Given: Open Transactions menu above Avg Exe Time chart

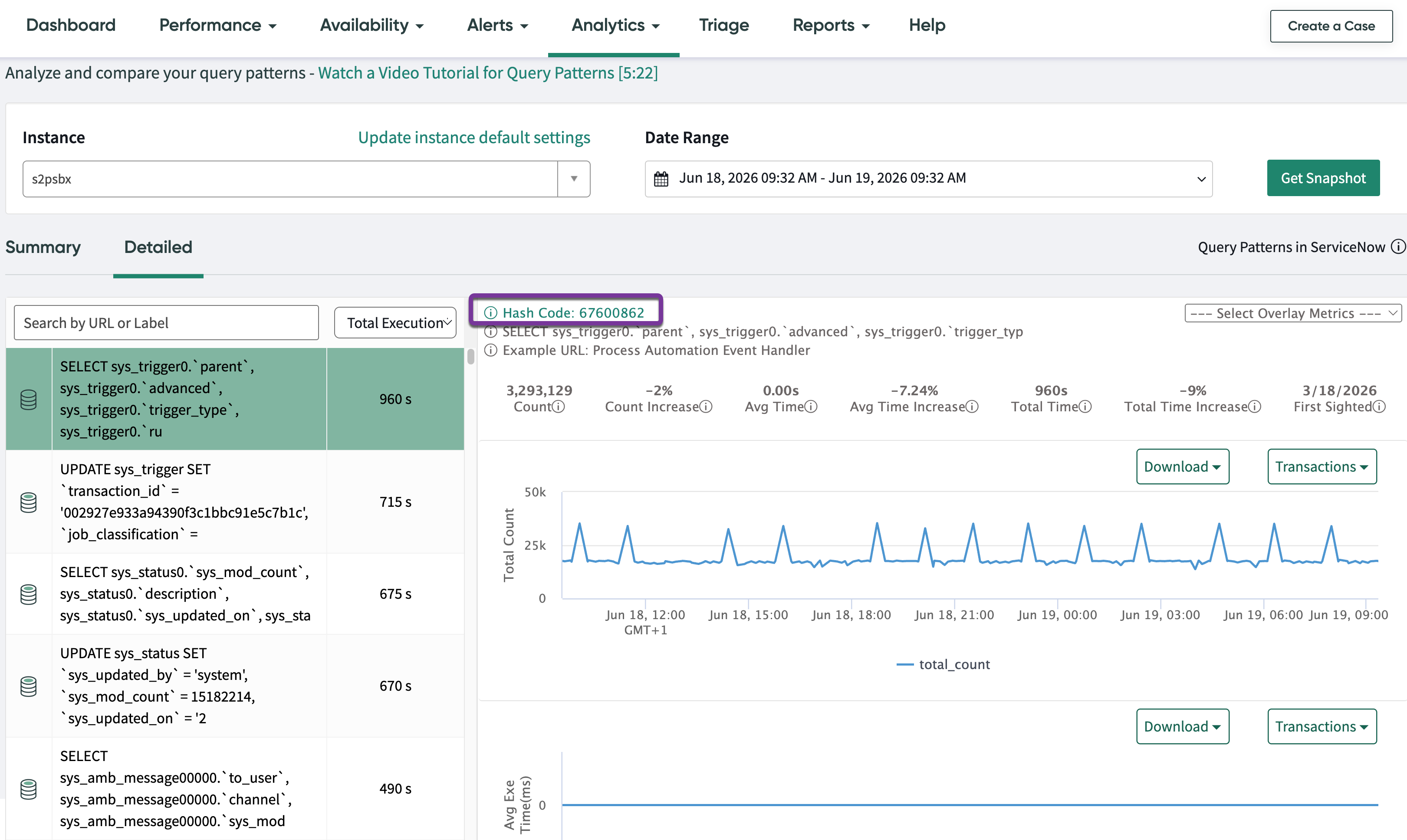Looking at the screenshot, I should (1322, 726).
